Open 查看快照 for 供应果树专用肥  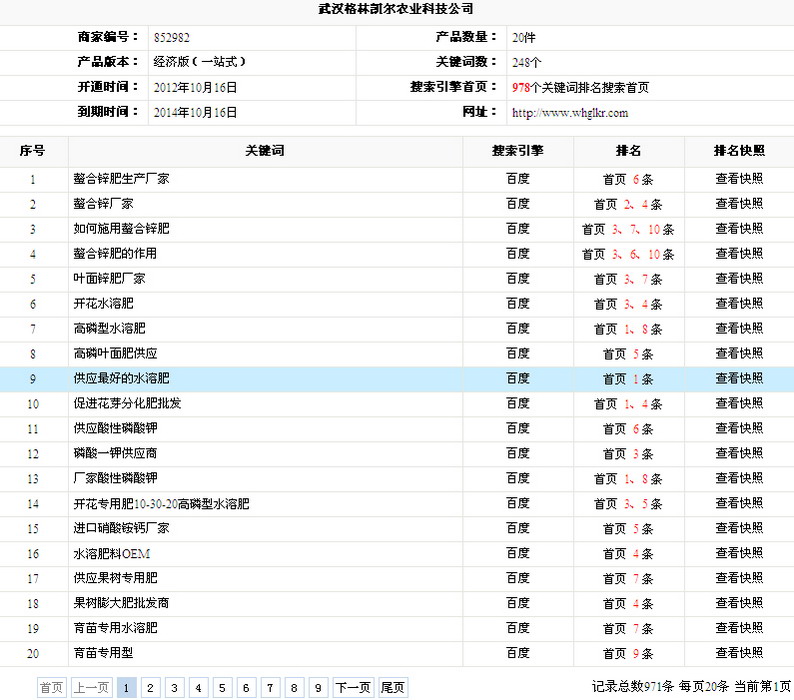click(x=739, y=578)
